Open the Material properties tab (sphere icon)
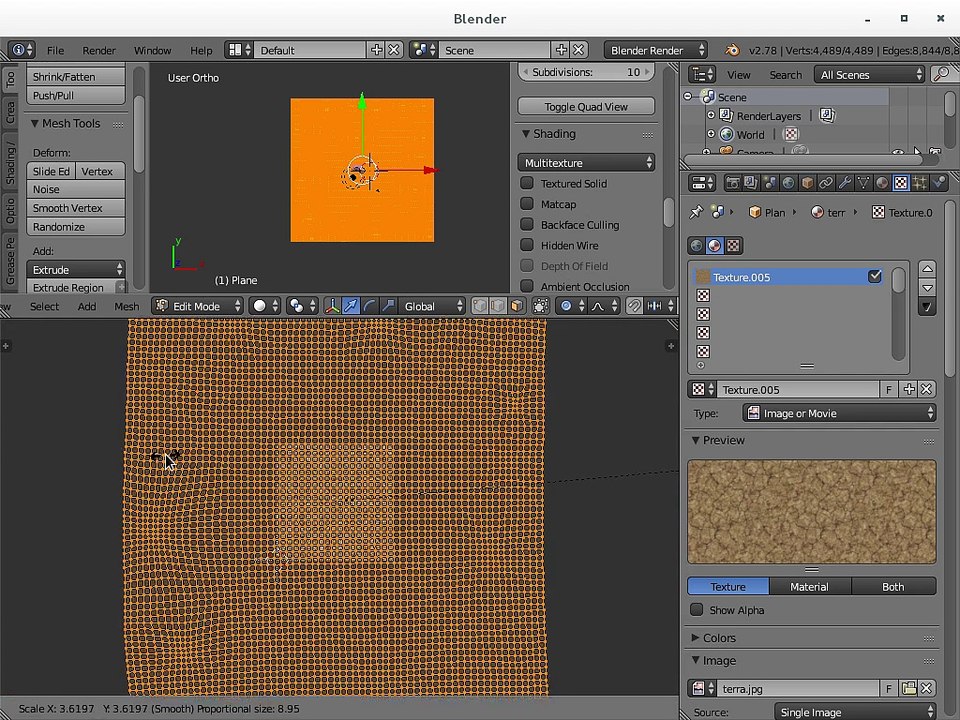Image resolution: width=960 pixels, height=720 pixels. pos(882,182)
